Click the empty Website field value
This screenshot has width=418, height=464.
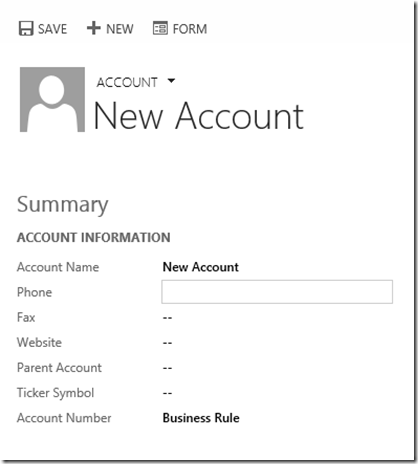[x=167, y=343]
